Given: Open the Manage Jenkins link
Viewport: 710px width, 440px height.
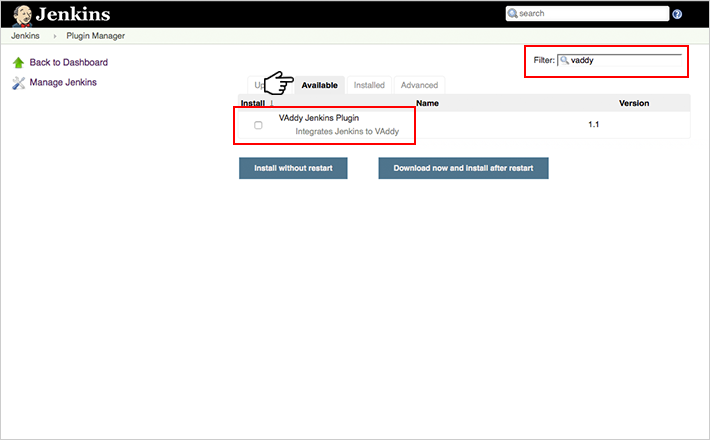Looking at the screenshot, I should tap(63, 82).
